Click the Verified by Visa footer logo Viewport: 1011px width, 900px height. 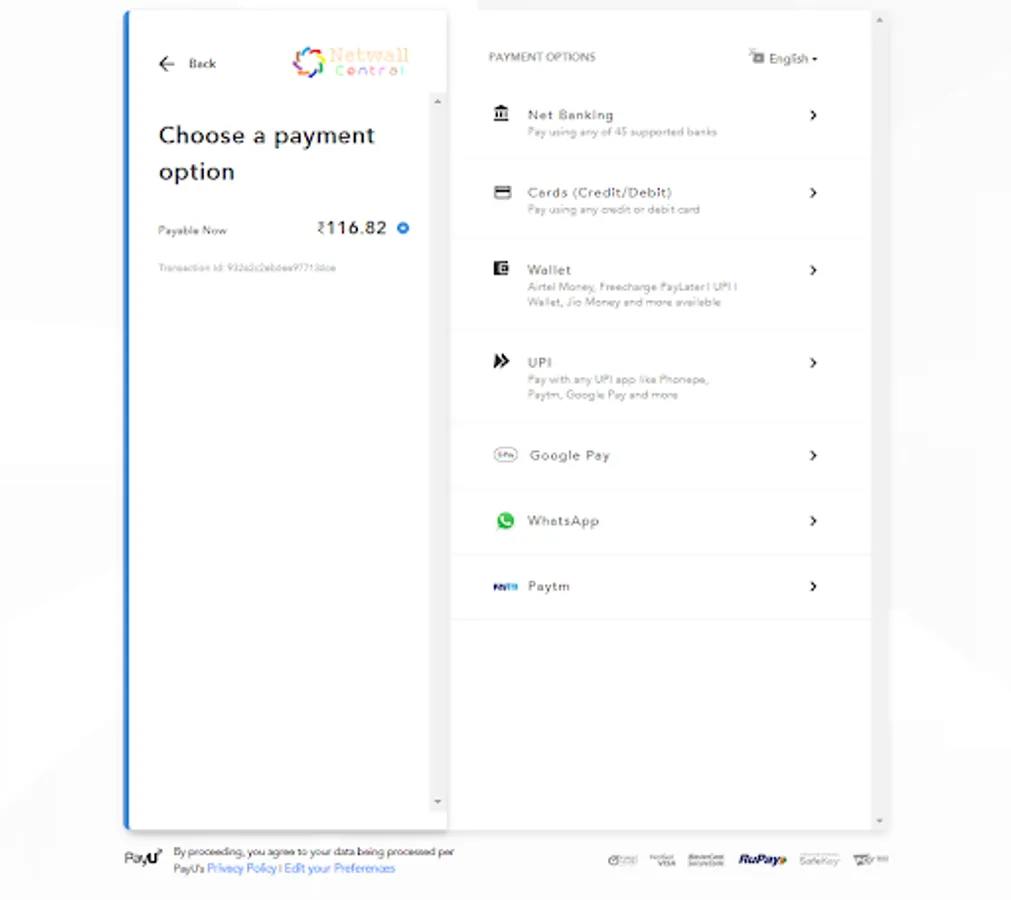tap(663, 859)
